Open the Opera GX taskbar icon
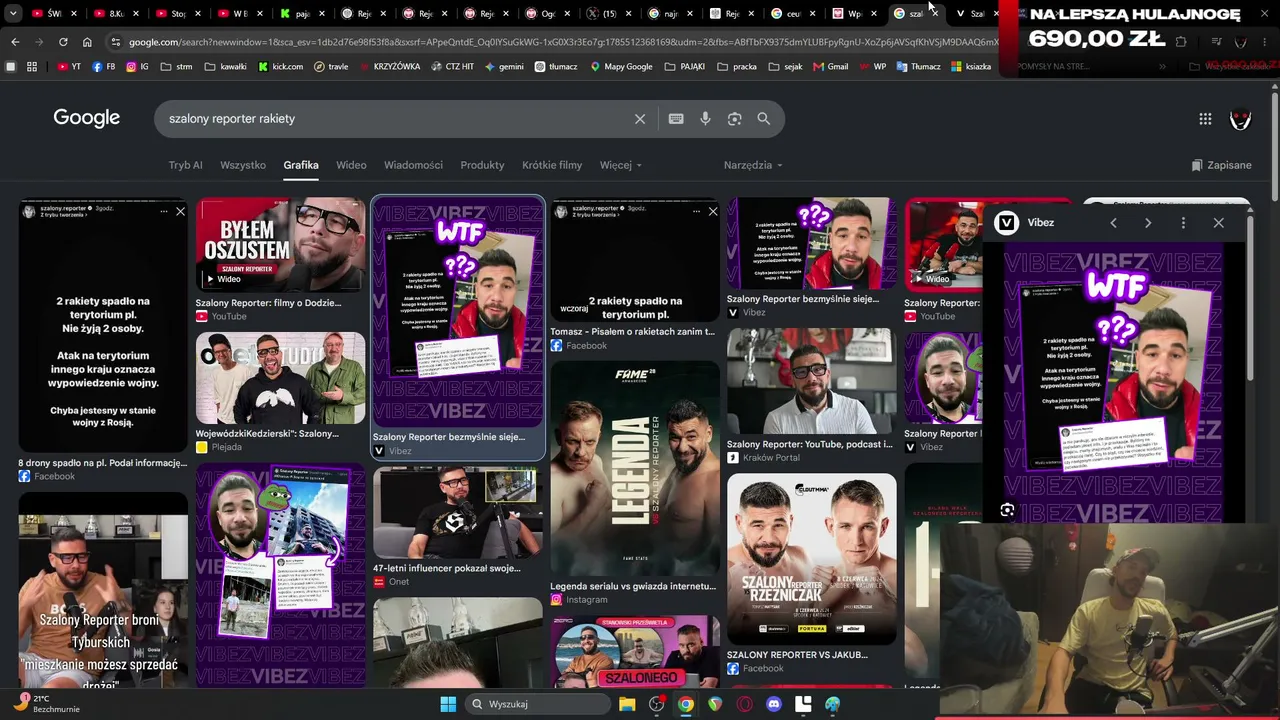Image resolution: width=1280 pixels, height=720 pixels. tap(744, 704)
